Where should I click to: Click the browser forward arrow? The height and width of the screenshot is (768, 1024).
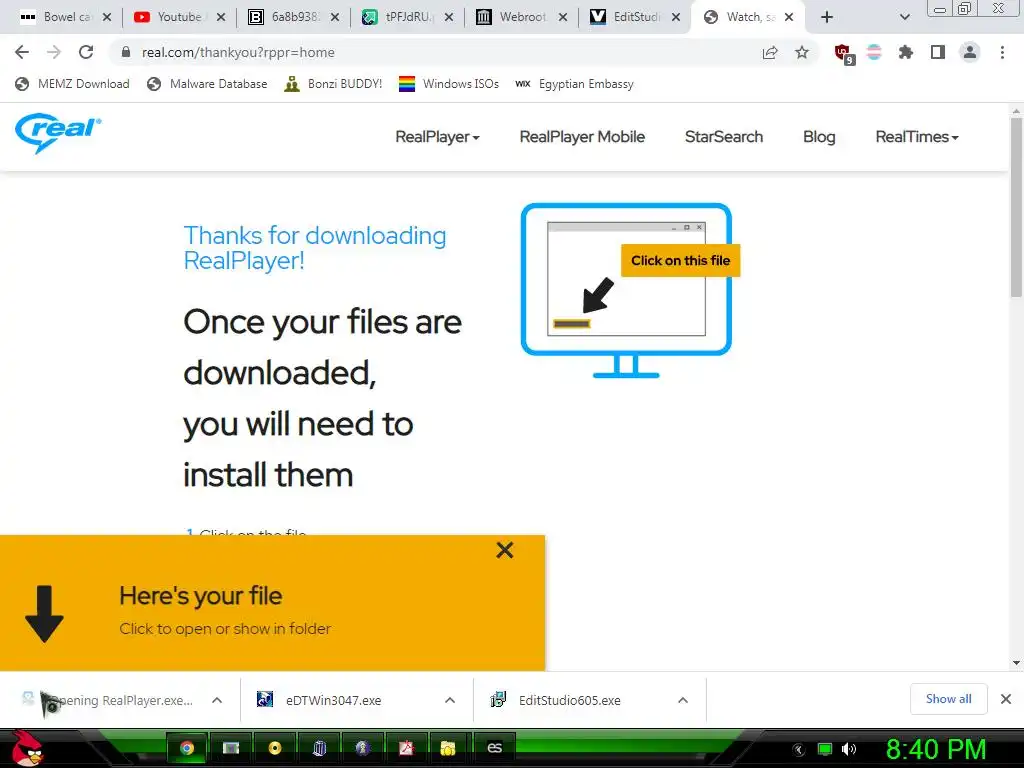coord(54,52)
